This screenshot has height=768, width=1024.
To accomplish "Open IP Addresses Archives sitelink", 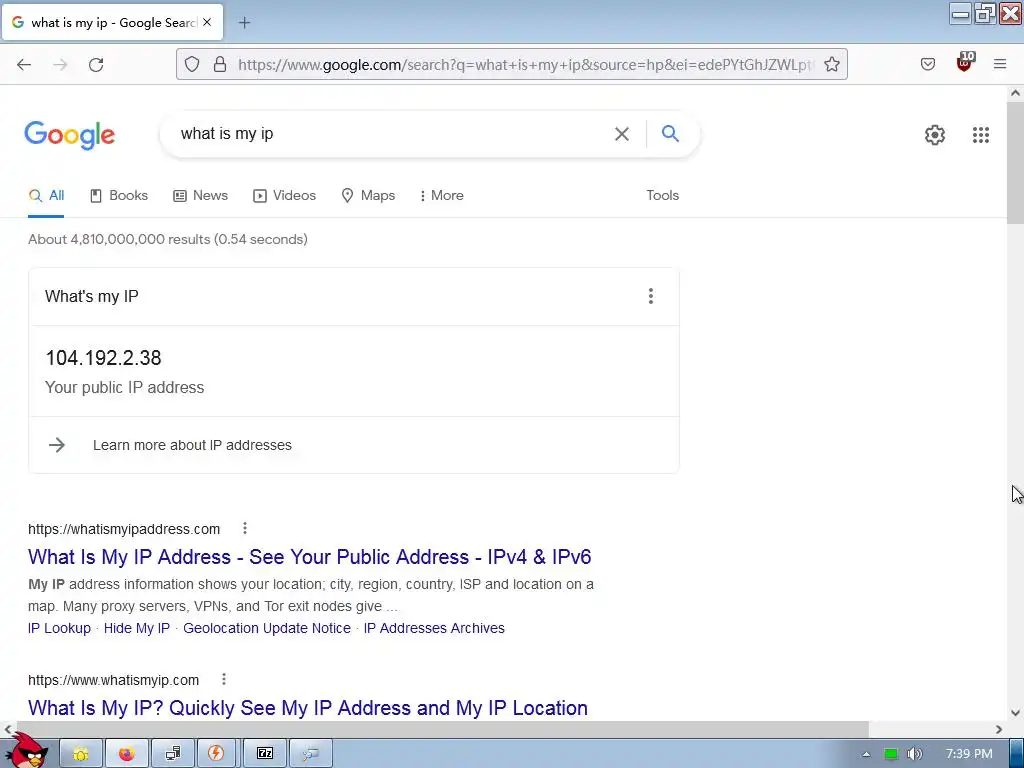I will coord(434,628).
